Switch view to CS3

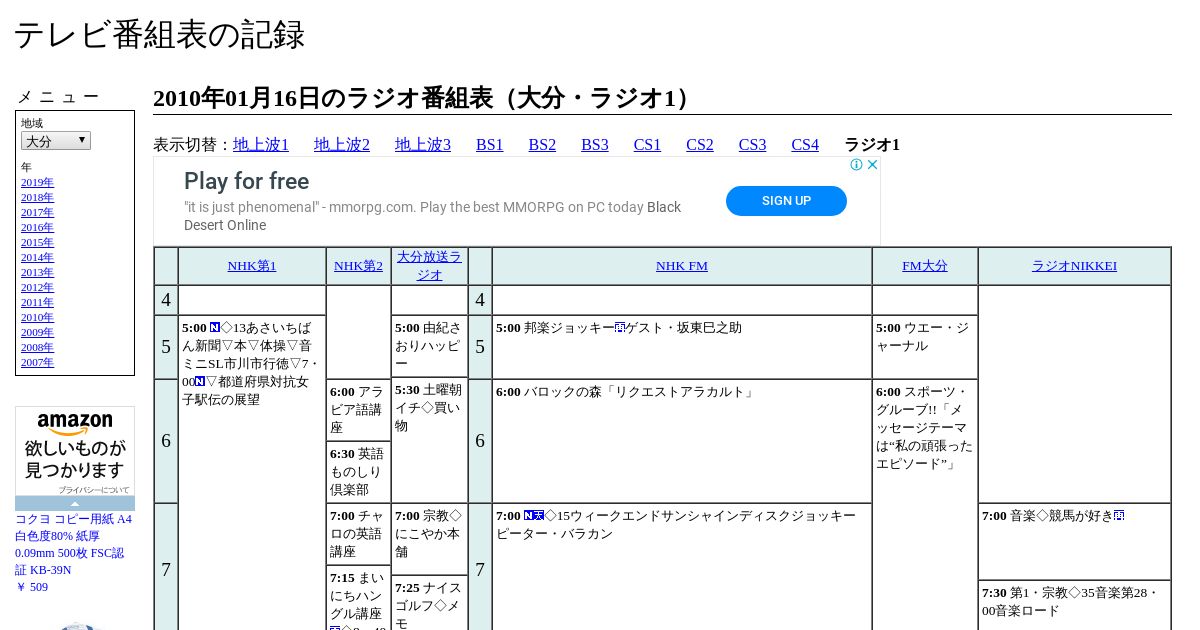click(x=752, y=145)
